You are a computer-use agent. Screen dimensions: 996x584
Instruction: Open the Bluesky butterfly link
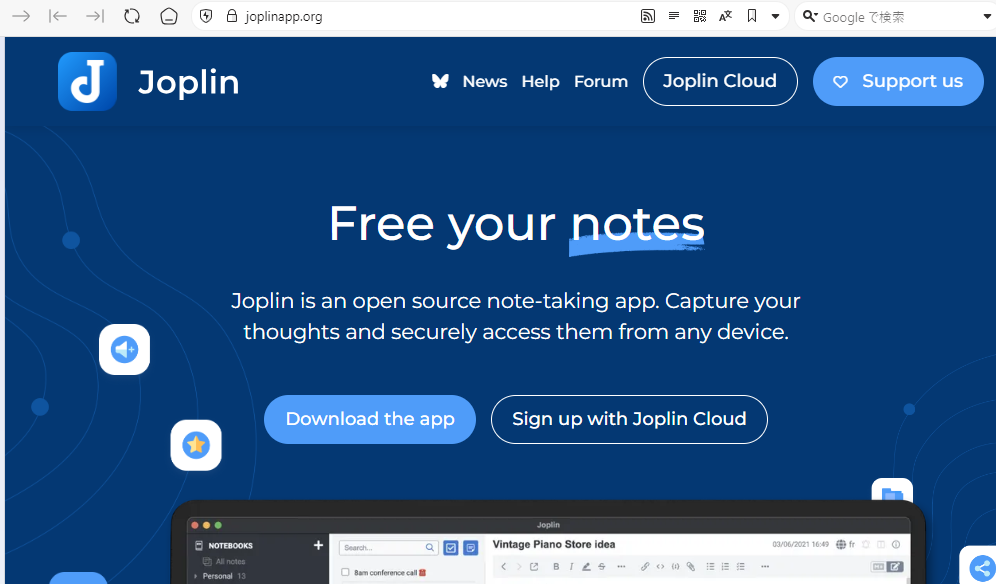click(440, 81)
